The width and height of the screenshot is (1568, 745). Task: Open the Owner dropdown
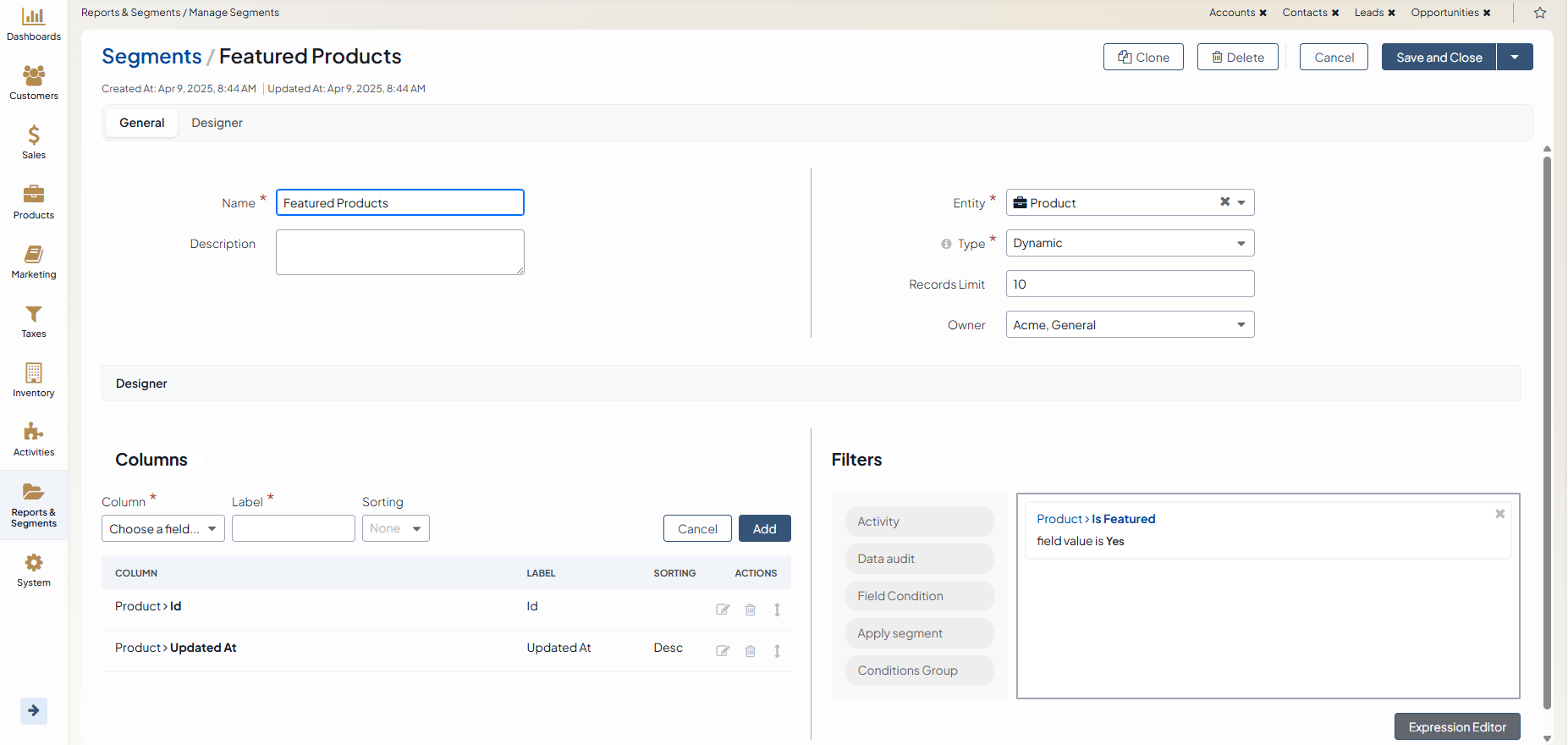(1130, 325)
